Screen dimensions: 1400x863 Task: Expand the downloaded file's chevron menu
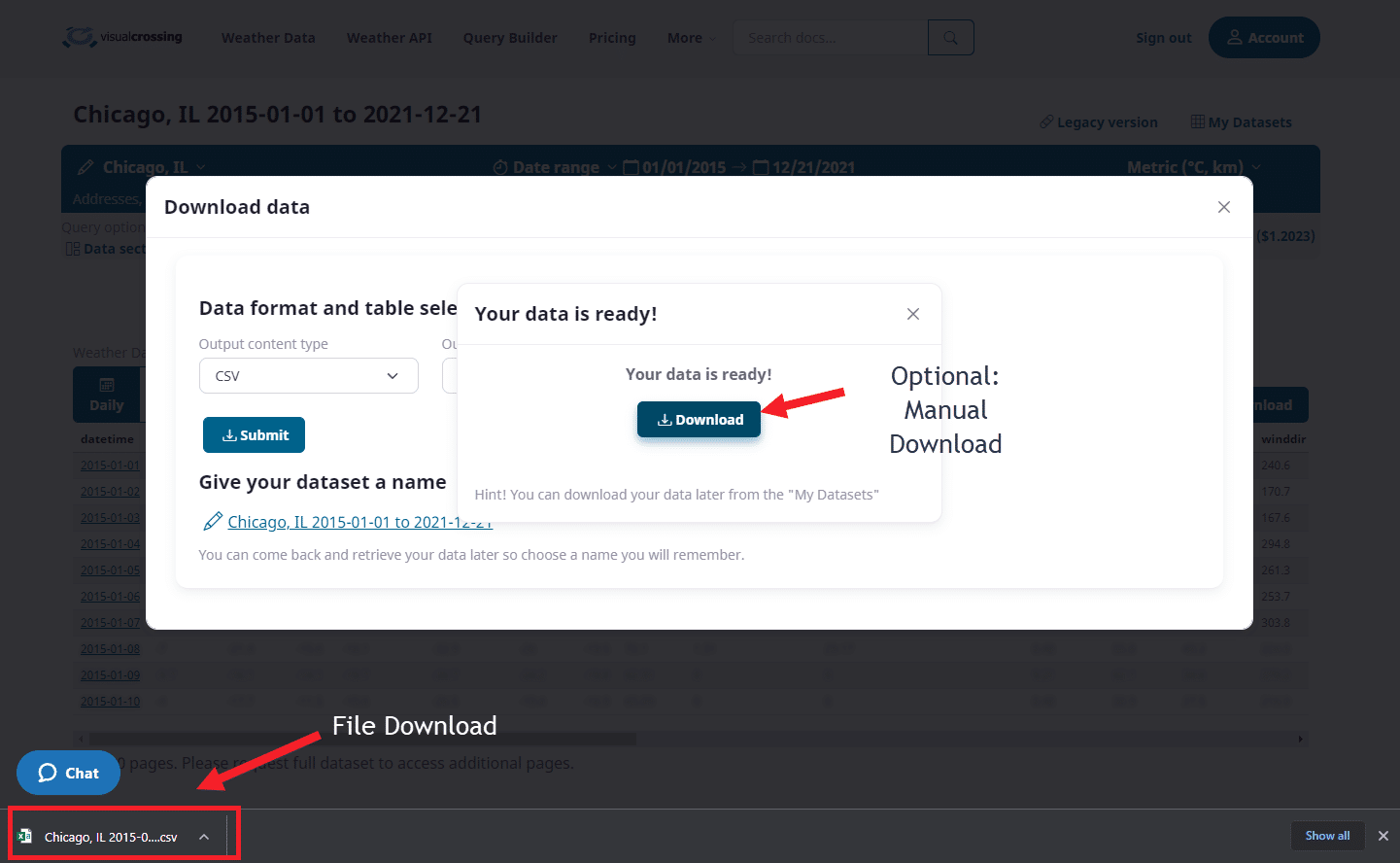(x=203, y=835)
